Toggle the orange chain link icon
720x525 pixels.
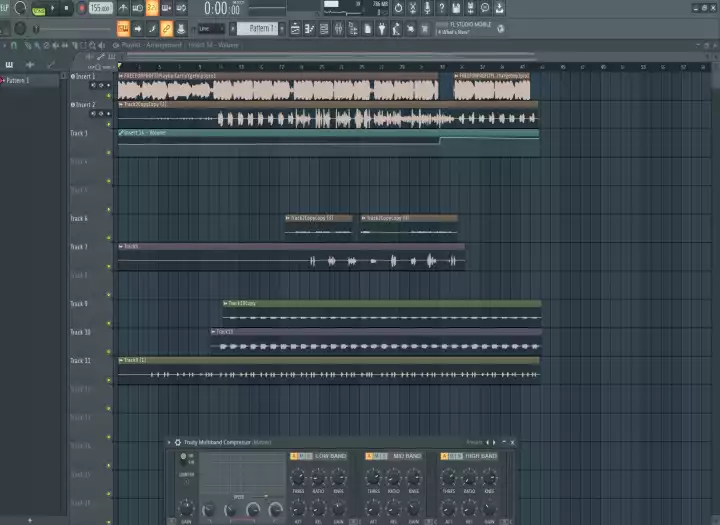tap(167, 28)
